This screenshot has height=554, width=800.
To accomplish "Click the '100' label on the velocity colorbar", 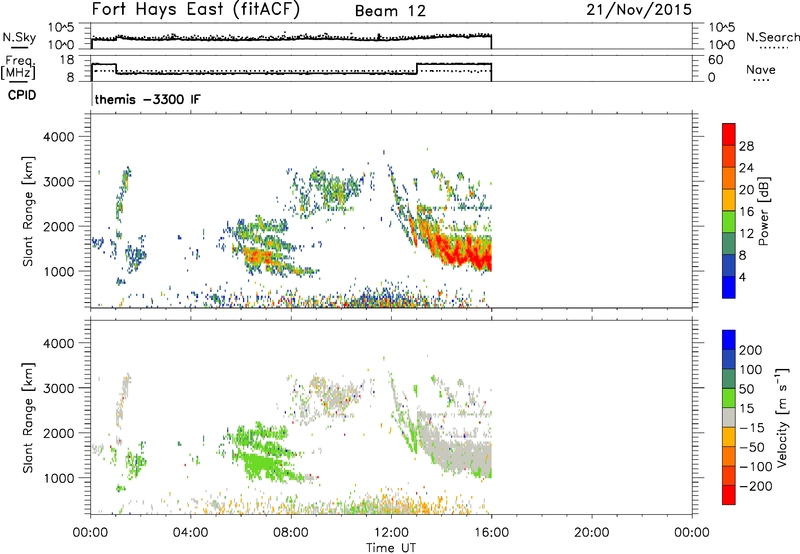I will [x=751, y=370].
